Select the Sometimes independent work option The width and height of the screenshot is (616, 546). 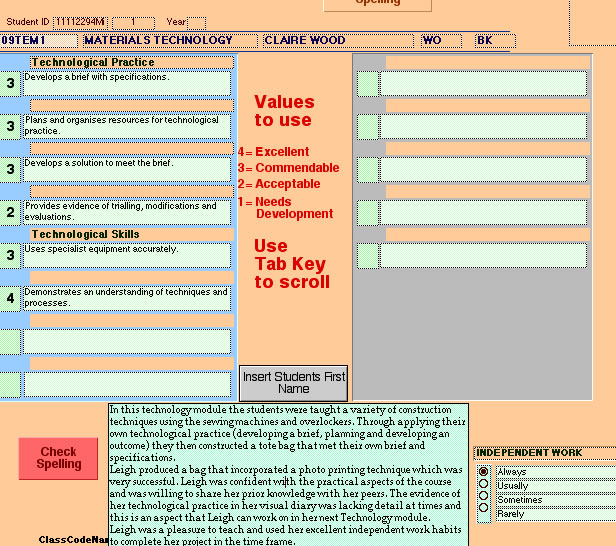tap(484, 495)
